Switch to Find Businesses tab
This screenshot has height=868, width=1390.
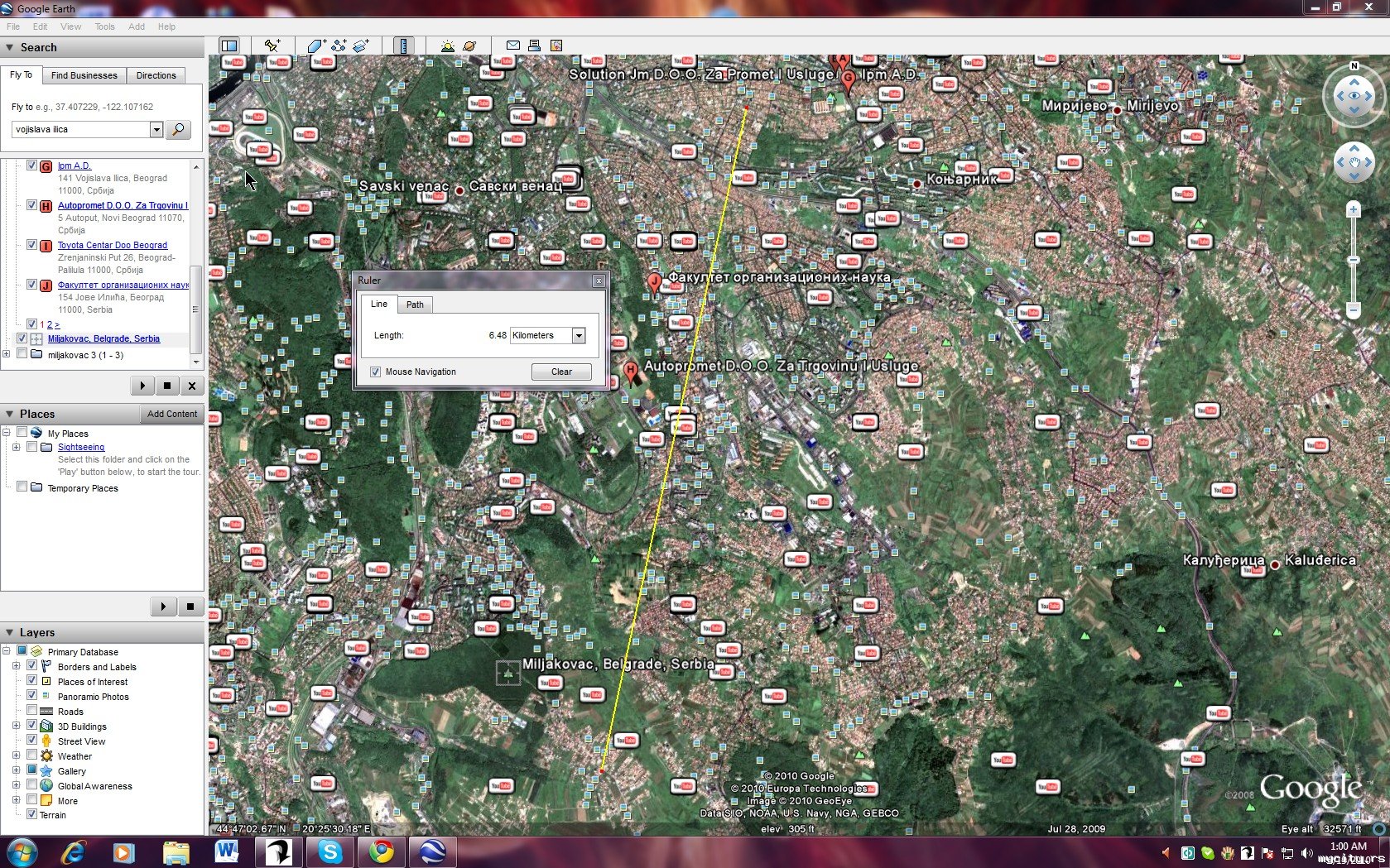coord(84,75)
